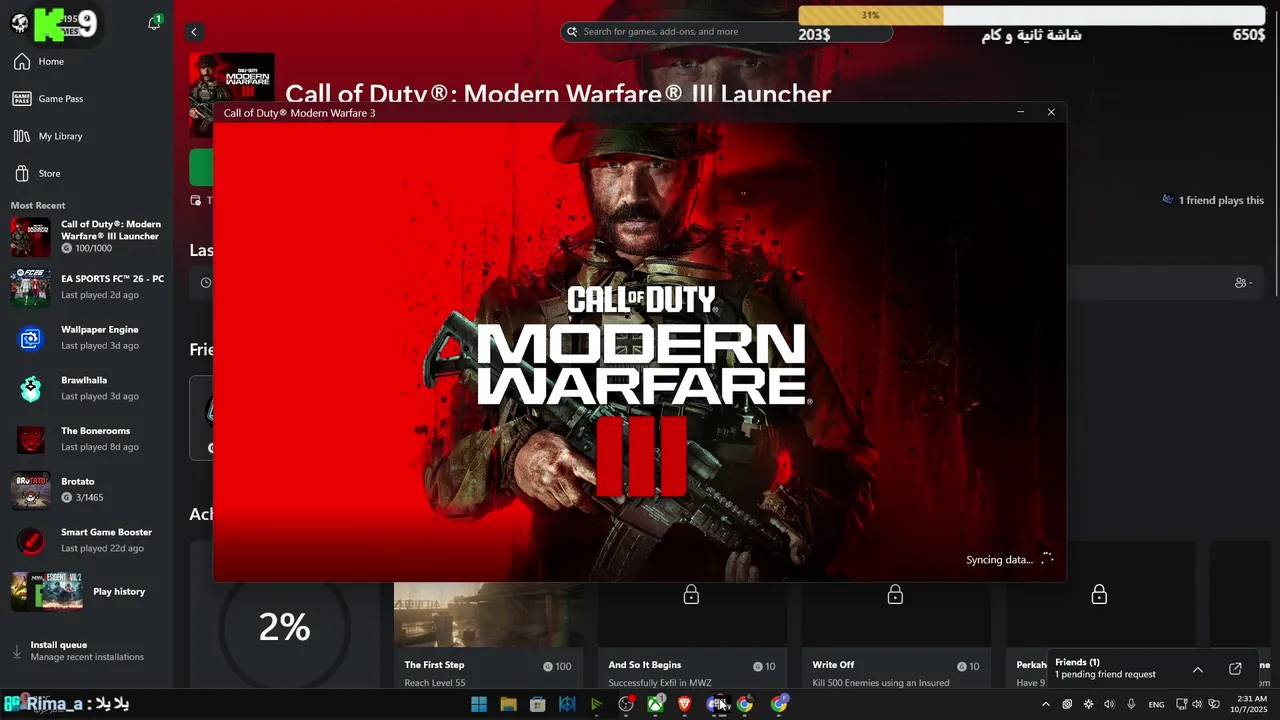Switch ENG input language
The height and width of the screenshot is (720, 1280).
(1156, 705)
